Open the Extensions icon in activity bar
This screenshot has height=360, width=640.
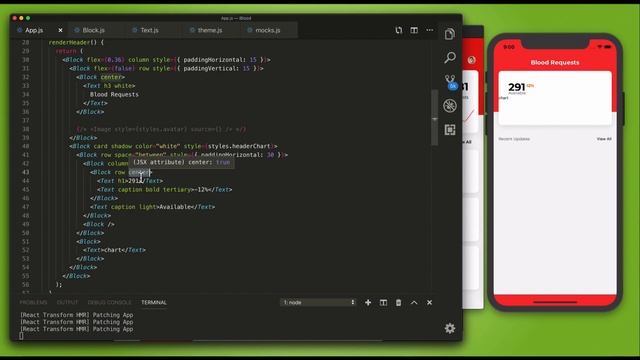tap(450, 130)
